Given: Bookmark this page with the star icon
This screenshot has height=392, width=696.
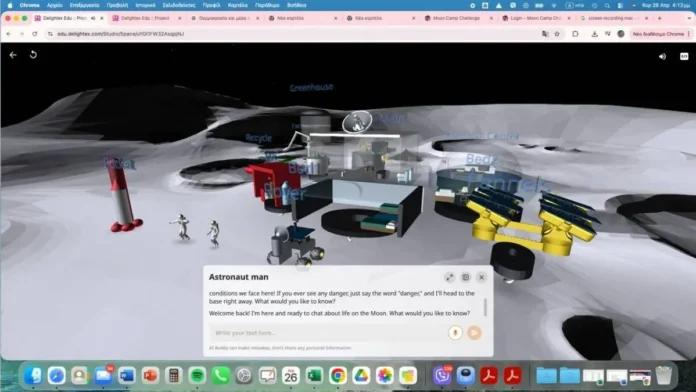Looking at the screenshot, I should [557, 34].
